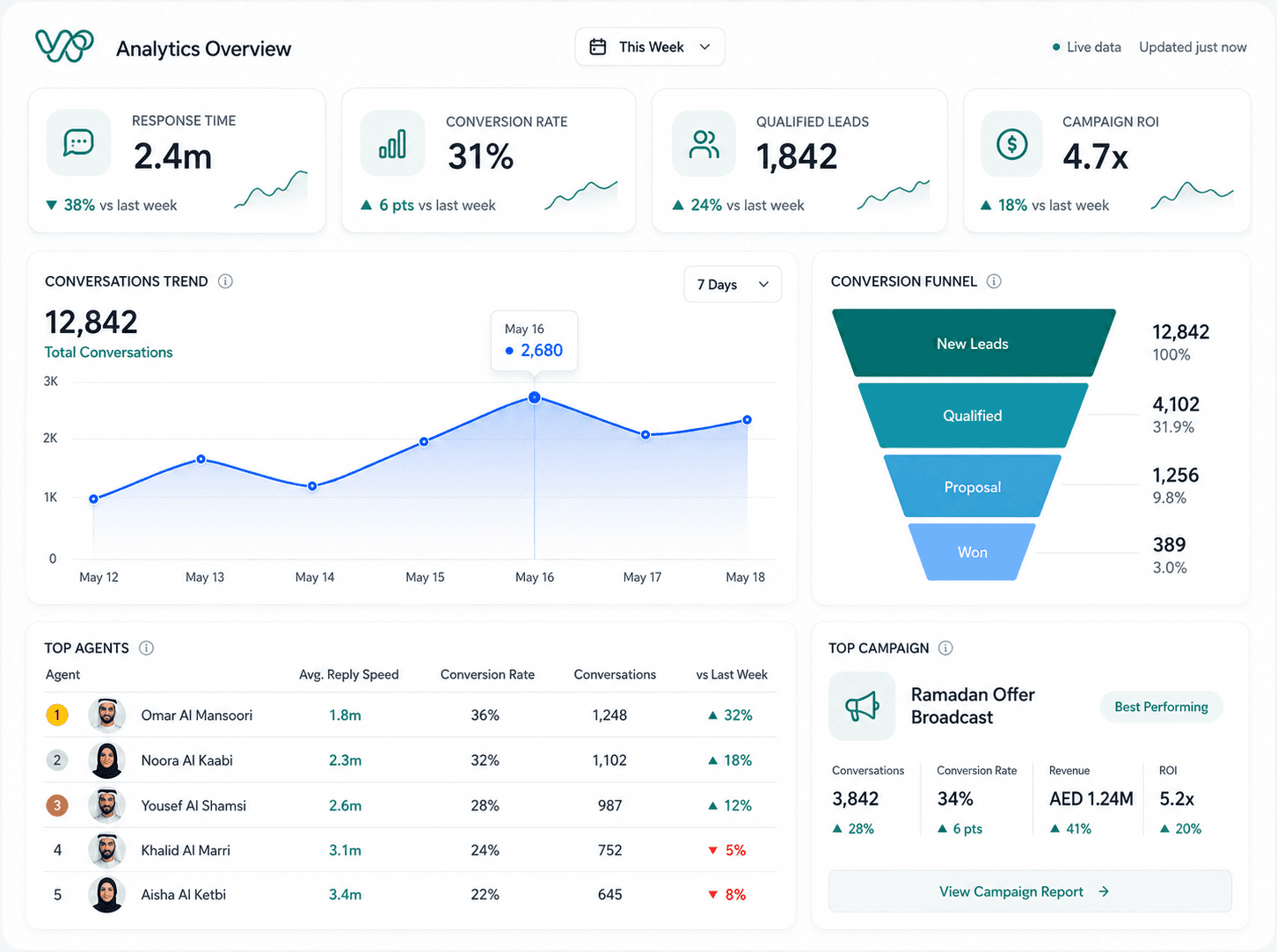Click the Qualified Leads people icon

[x=704, y=144]
